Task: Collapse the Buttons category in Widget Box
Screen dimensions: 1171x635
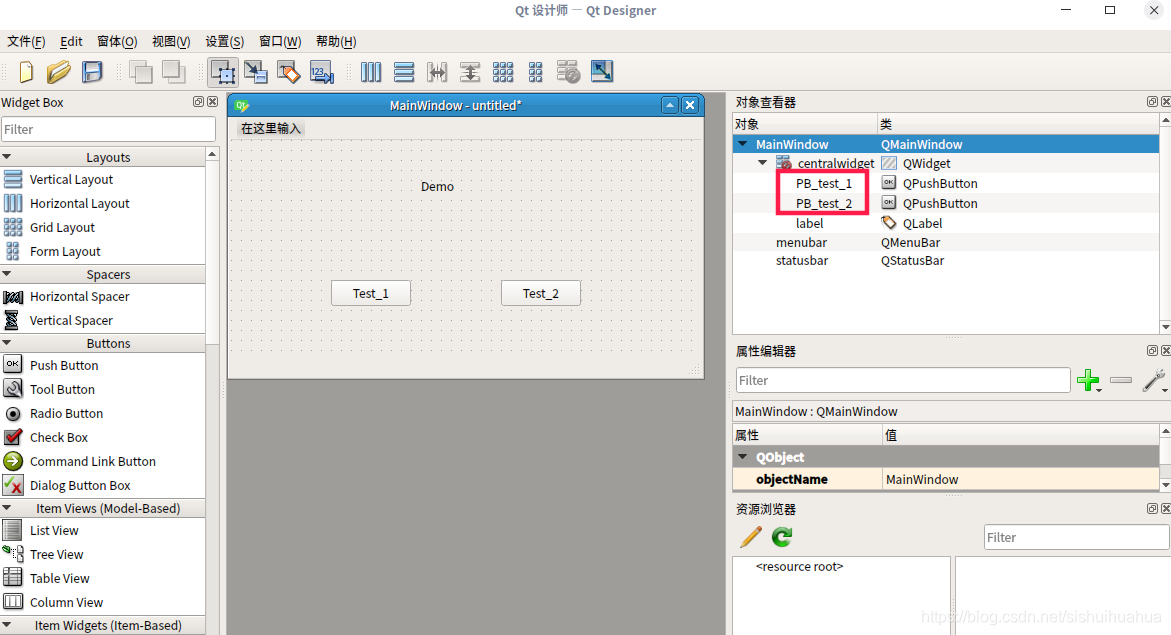Action: coord(7,343)
